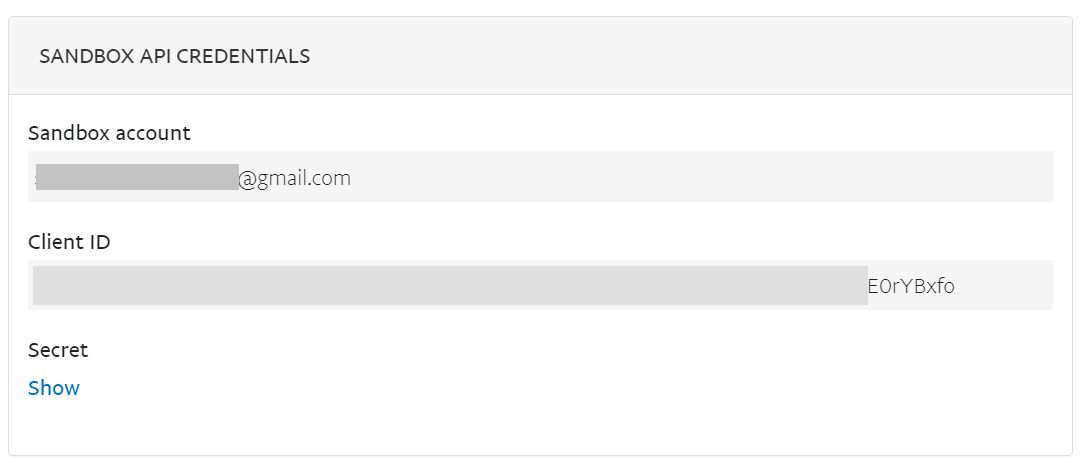The width and height of the screenshot is (1083, 468).
Task: Click the gray redaction over the email
Action: pos(137,177)
